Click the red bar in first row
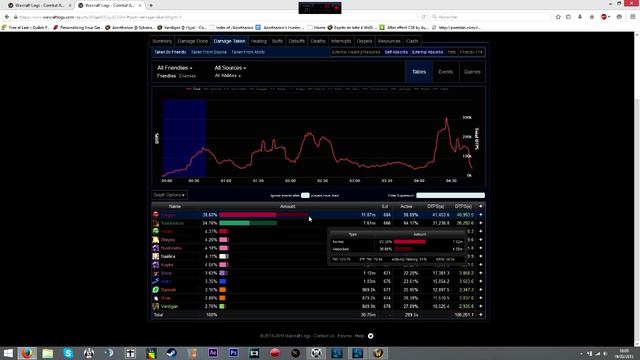 [264, 215]
